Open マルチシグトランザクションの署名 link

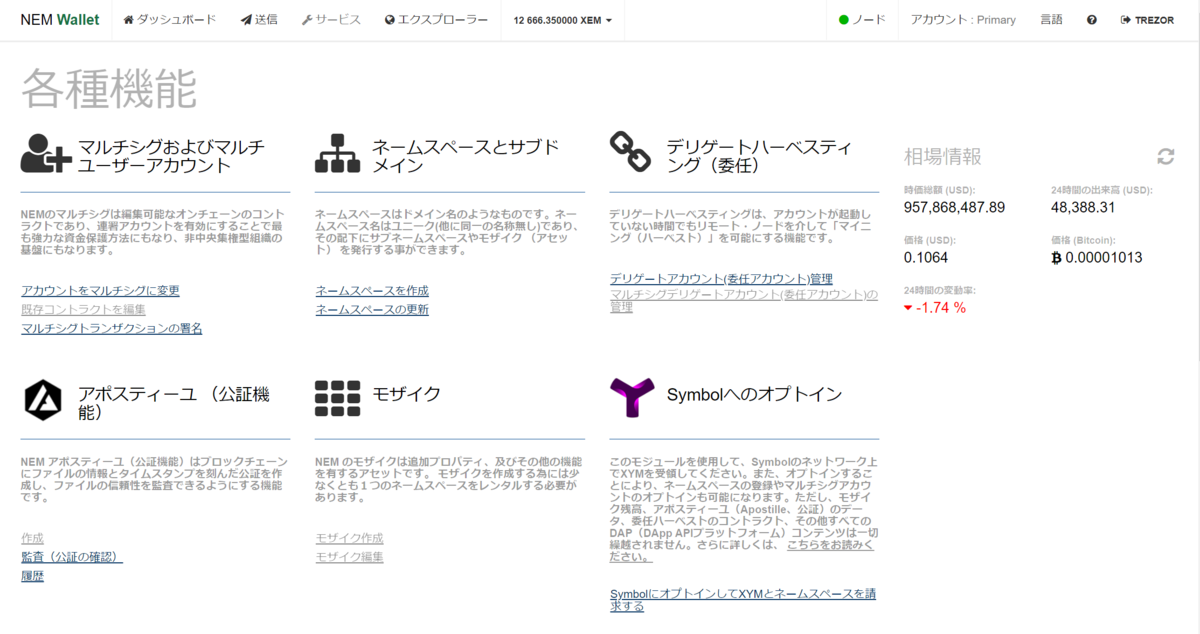pos(111,328)
